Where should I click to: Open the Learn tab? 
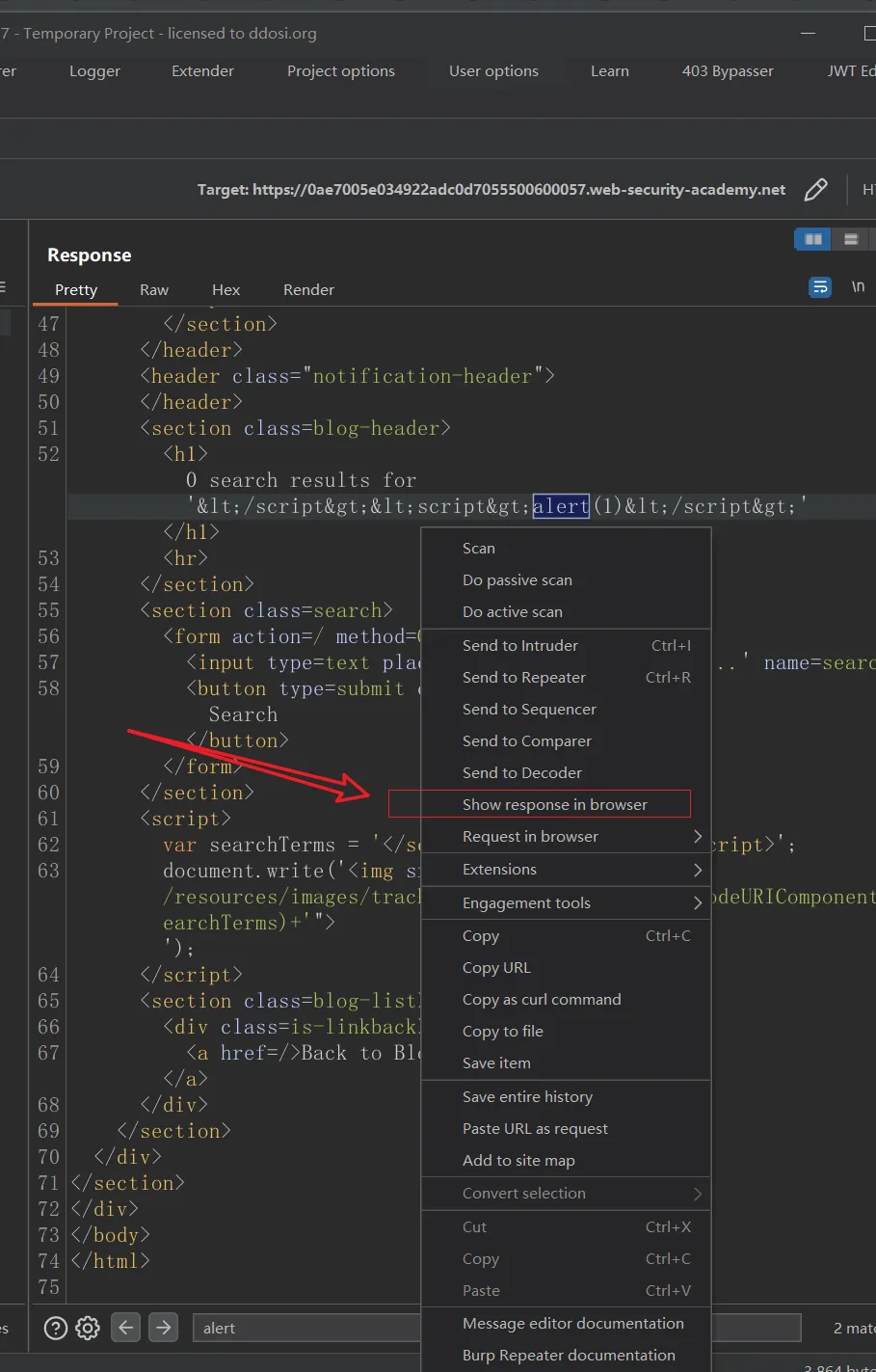click(x=610, y=71)
